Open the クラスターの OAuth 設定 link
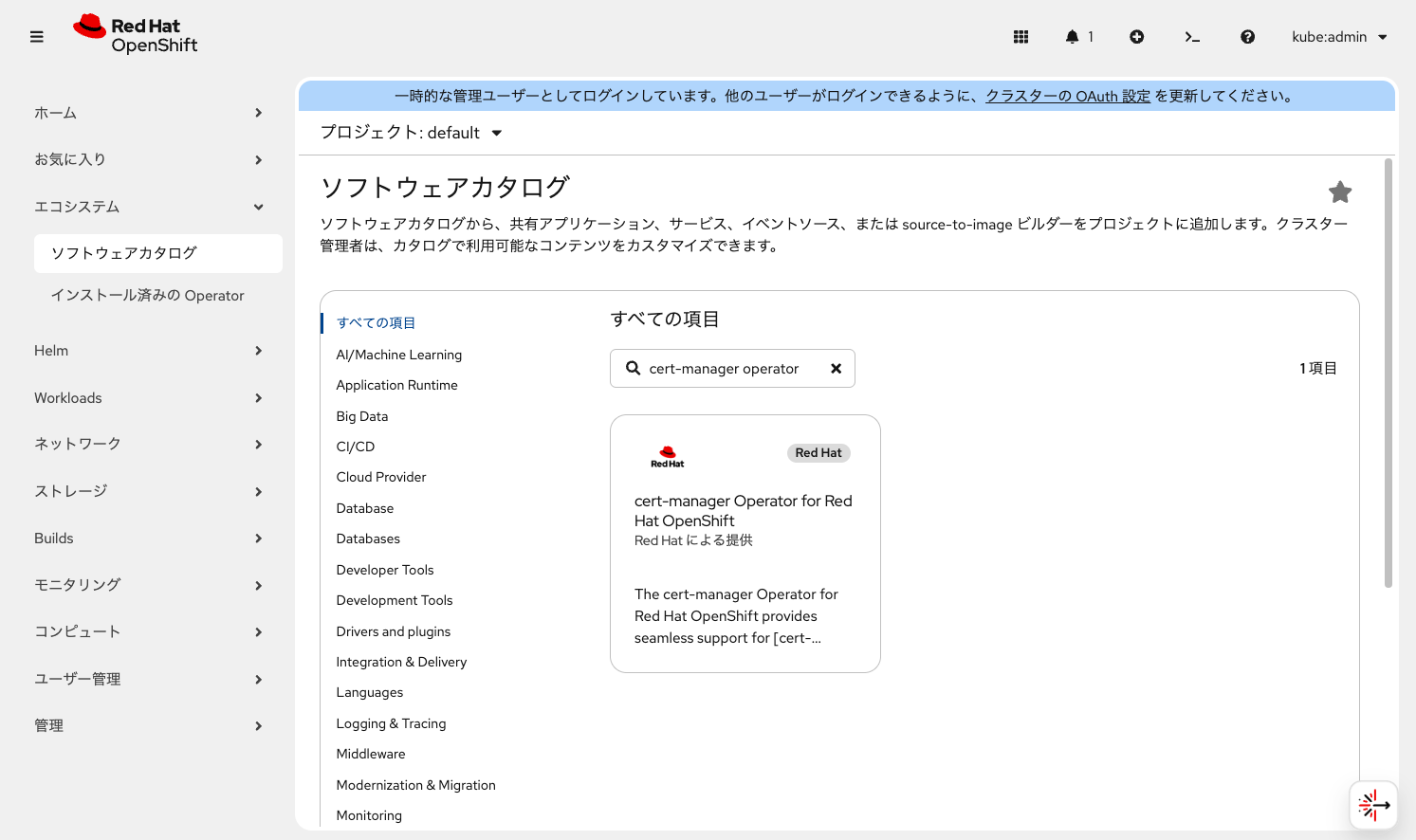This screenshot has height=840, width=1416. pyautogui.click(x=1068, y=95)
